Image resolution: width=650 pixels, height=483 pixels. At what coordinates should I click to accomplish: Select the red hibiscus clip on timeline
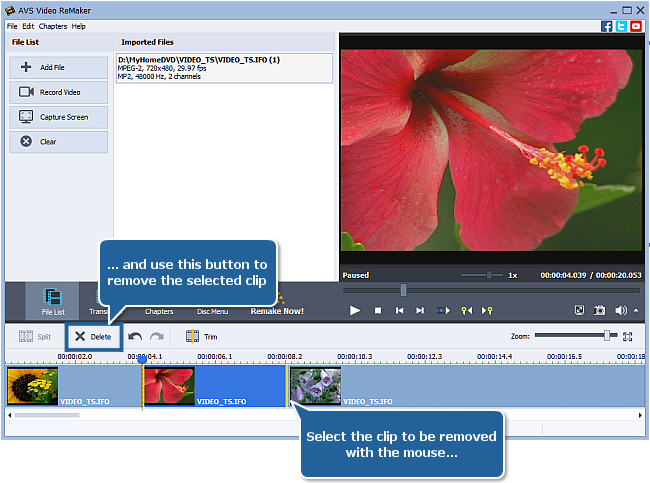tap(215, 386)
